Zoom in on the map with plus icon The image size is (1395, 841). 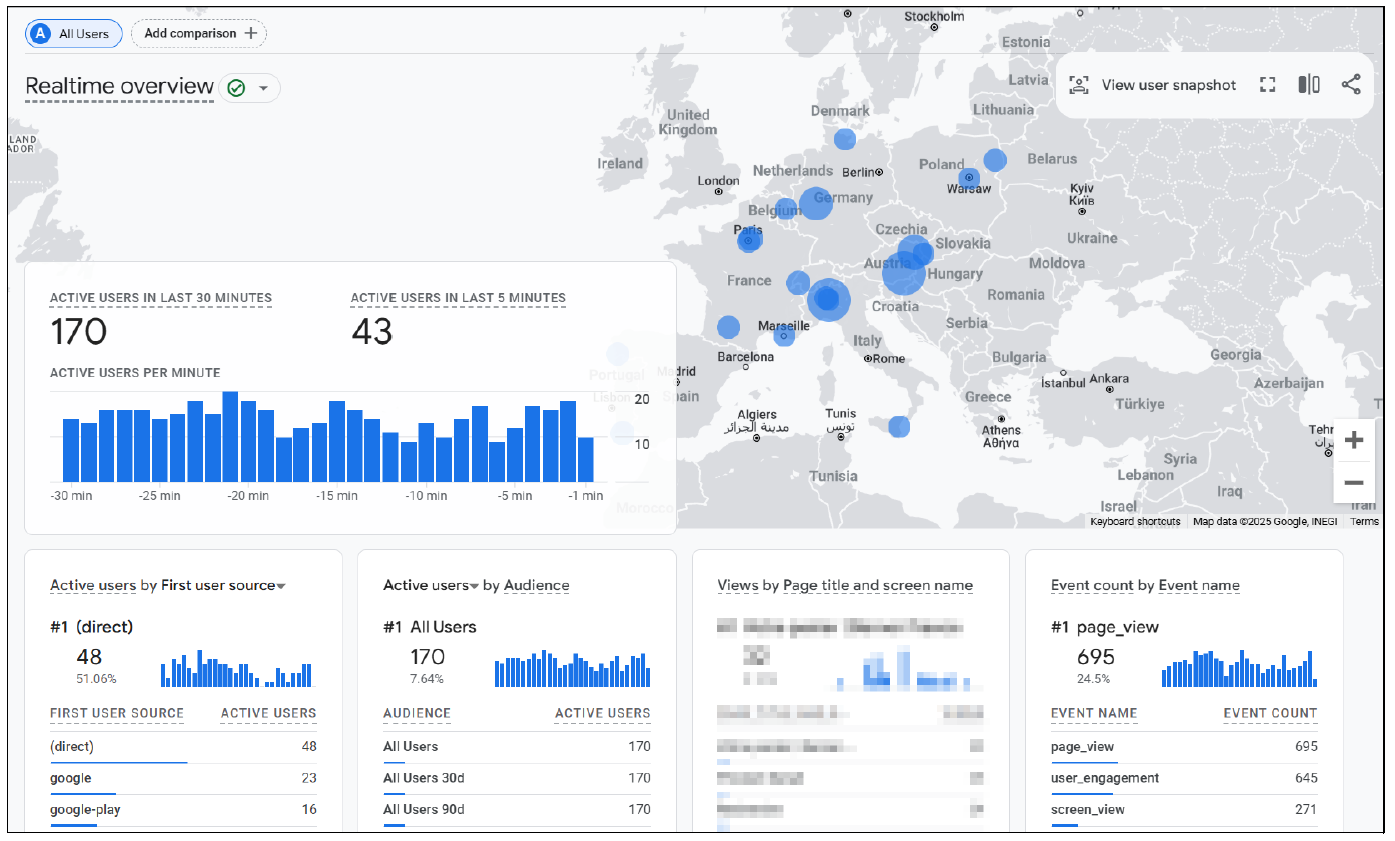pos(1354,439)
